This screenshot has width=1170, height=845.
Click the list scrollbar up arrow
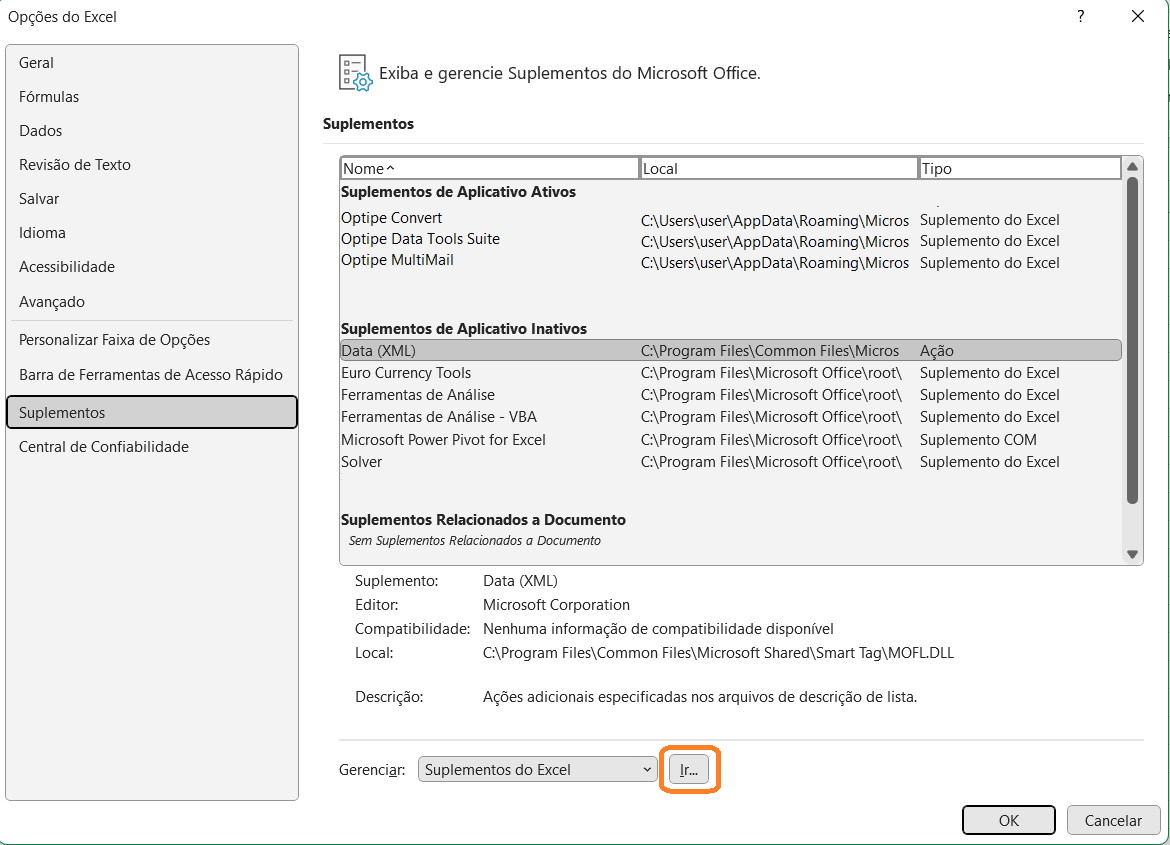click(x=1132, y=166)
